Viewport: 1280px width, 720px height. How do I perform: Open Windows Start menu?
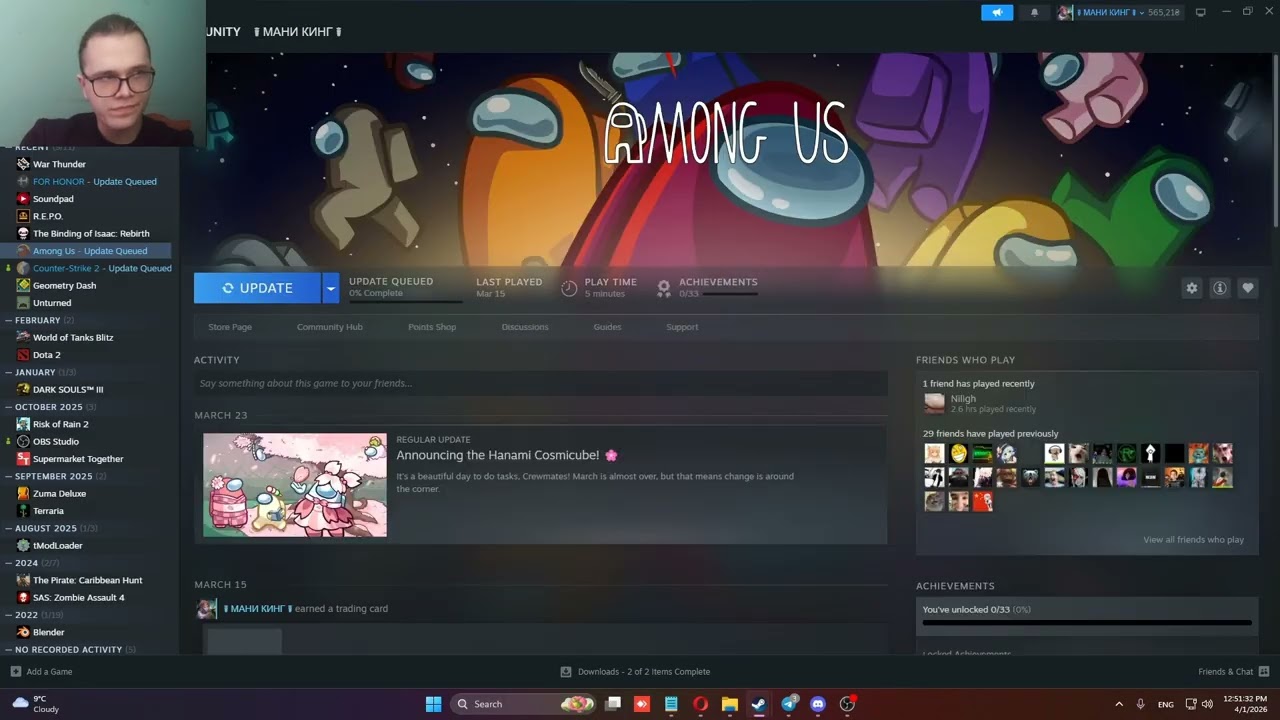[433, 704]
